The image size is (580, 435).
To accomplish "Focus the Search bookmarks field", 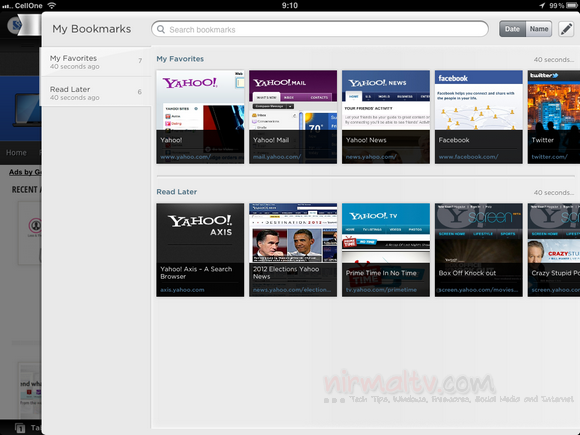I will tap(320, 29).
